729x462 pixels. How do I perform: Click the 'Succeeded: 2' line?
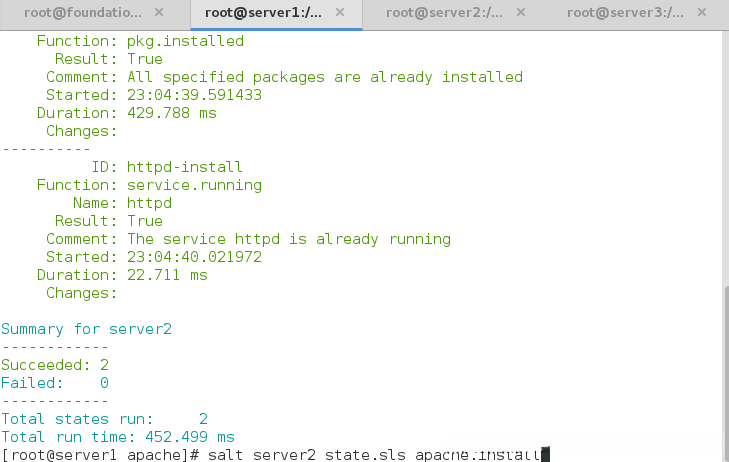55,365
